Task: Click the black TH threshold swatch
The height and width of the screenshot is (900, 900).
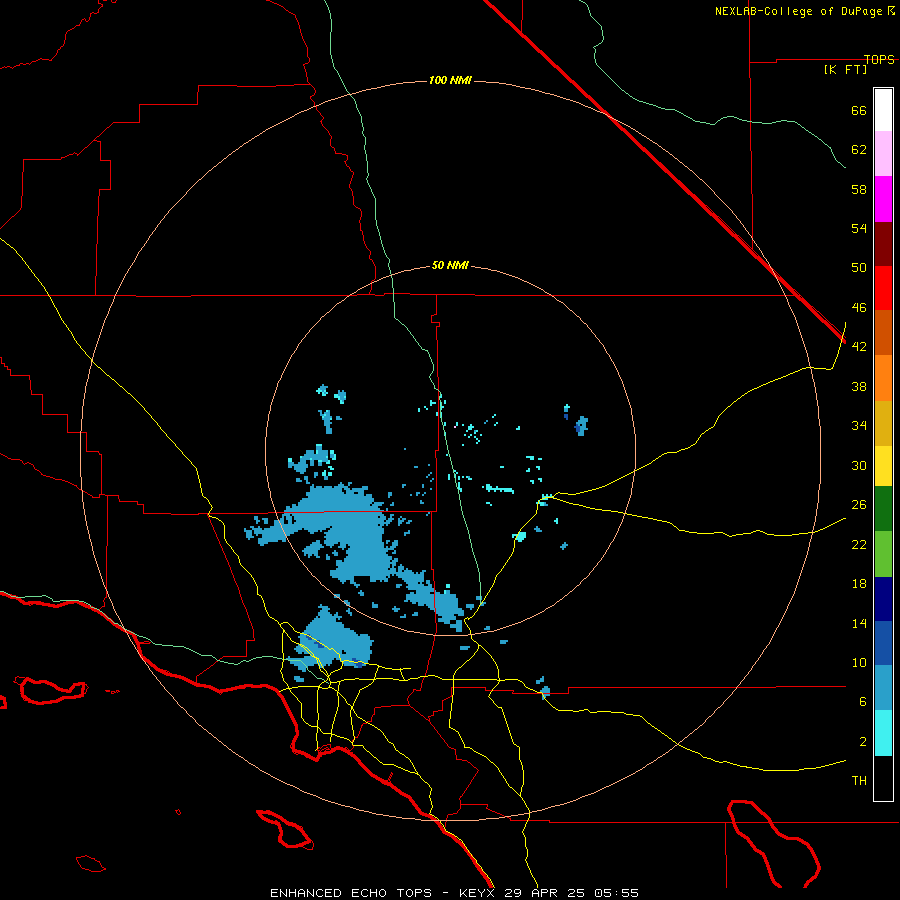Action: [883, 778]
